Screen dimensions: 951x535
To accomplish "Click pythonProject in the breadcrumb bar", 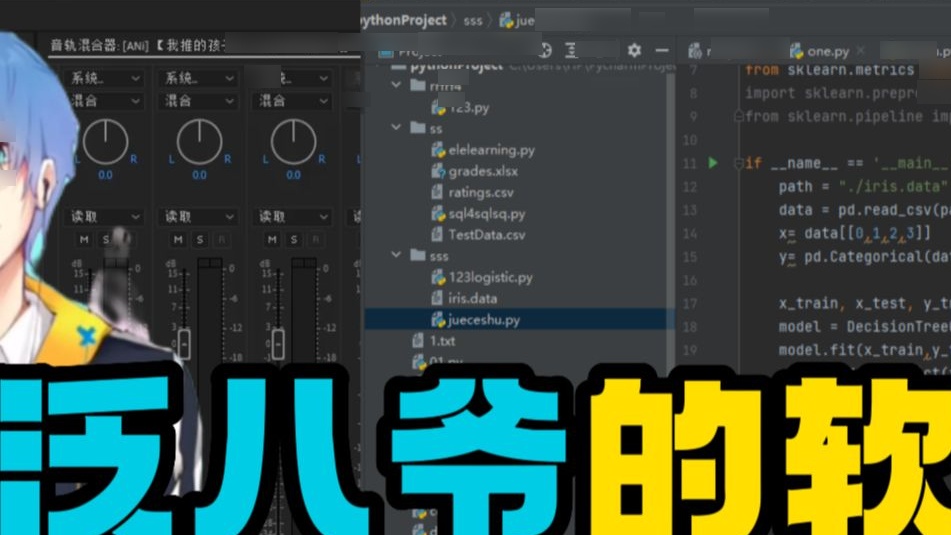I will pyautogui.click(x=402, y=20).
